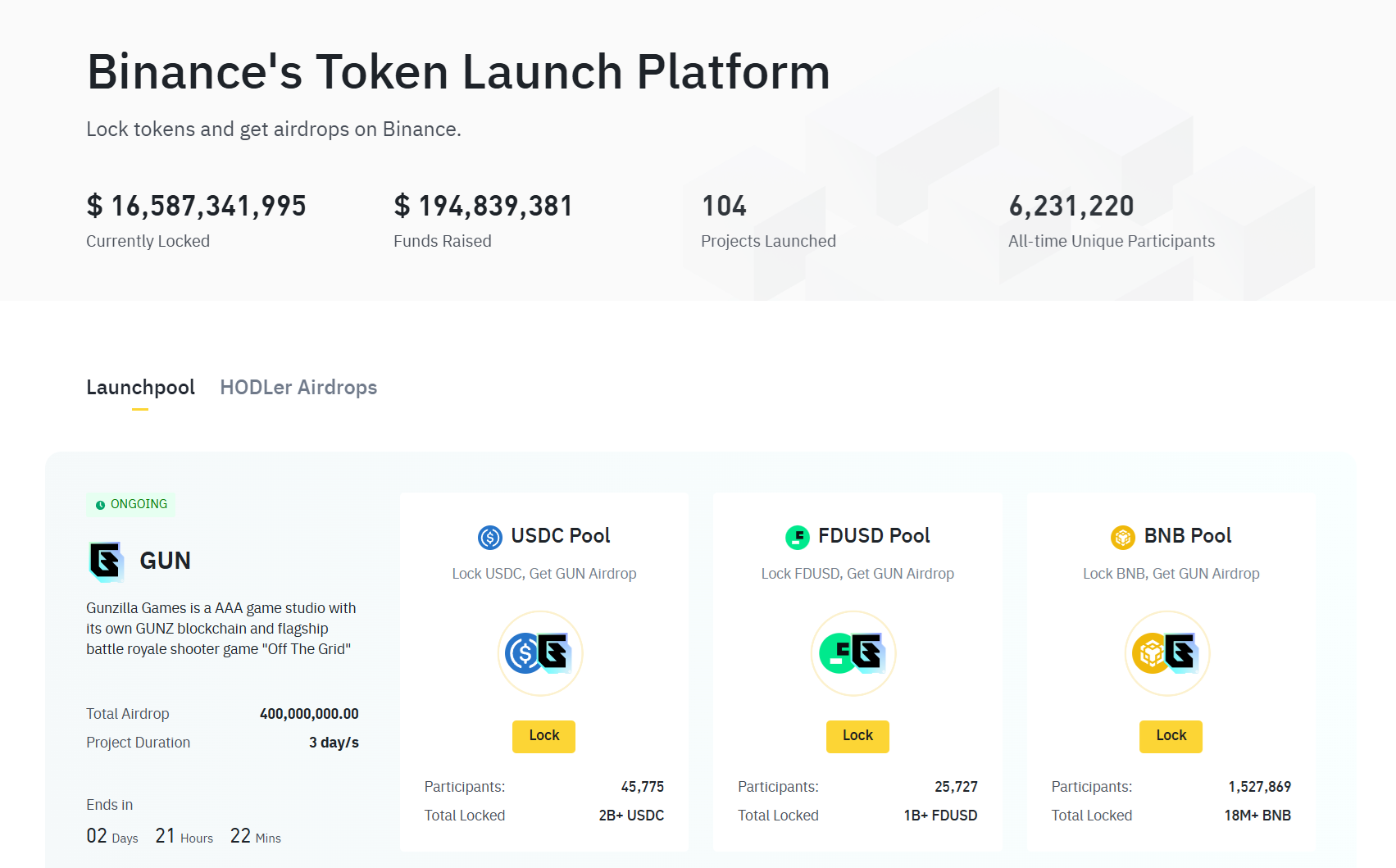Click the '$ 194,839,381' funds raised value
The height and width of the screenshot is (868, 1396).
coord(483,206)
